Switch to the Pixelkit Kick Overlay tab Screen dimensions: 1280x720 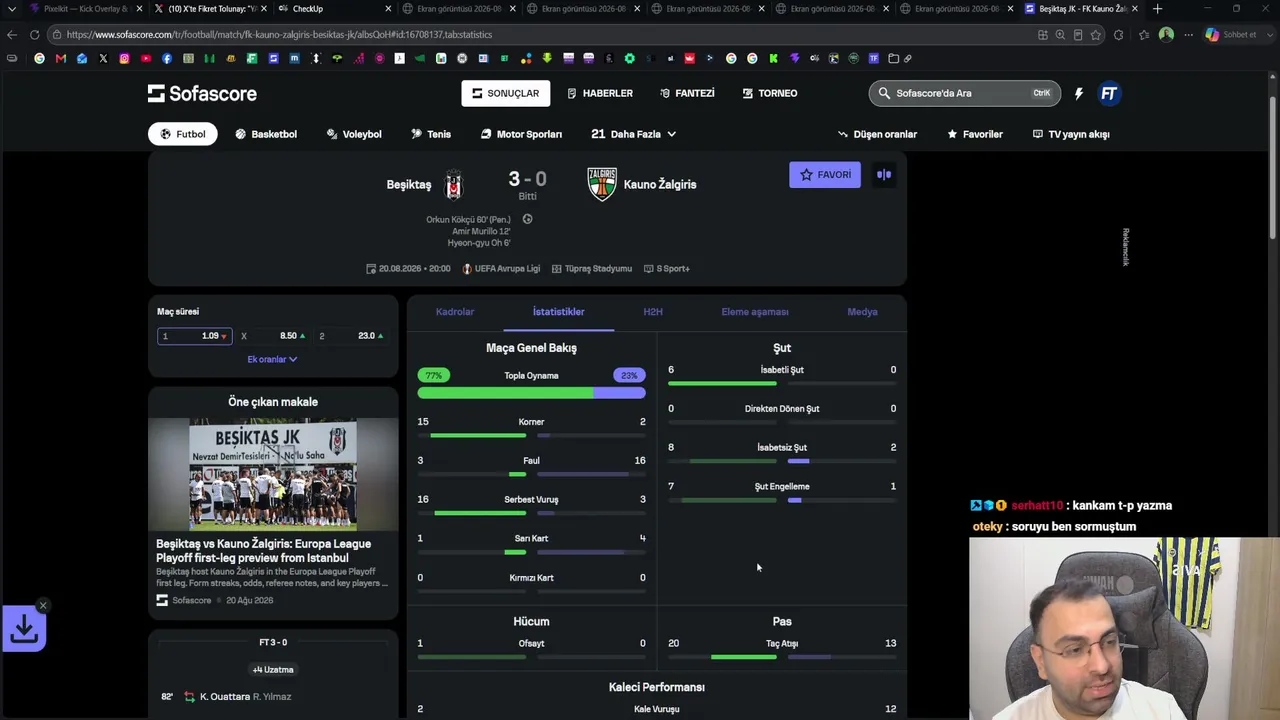85,9
